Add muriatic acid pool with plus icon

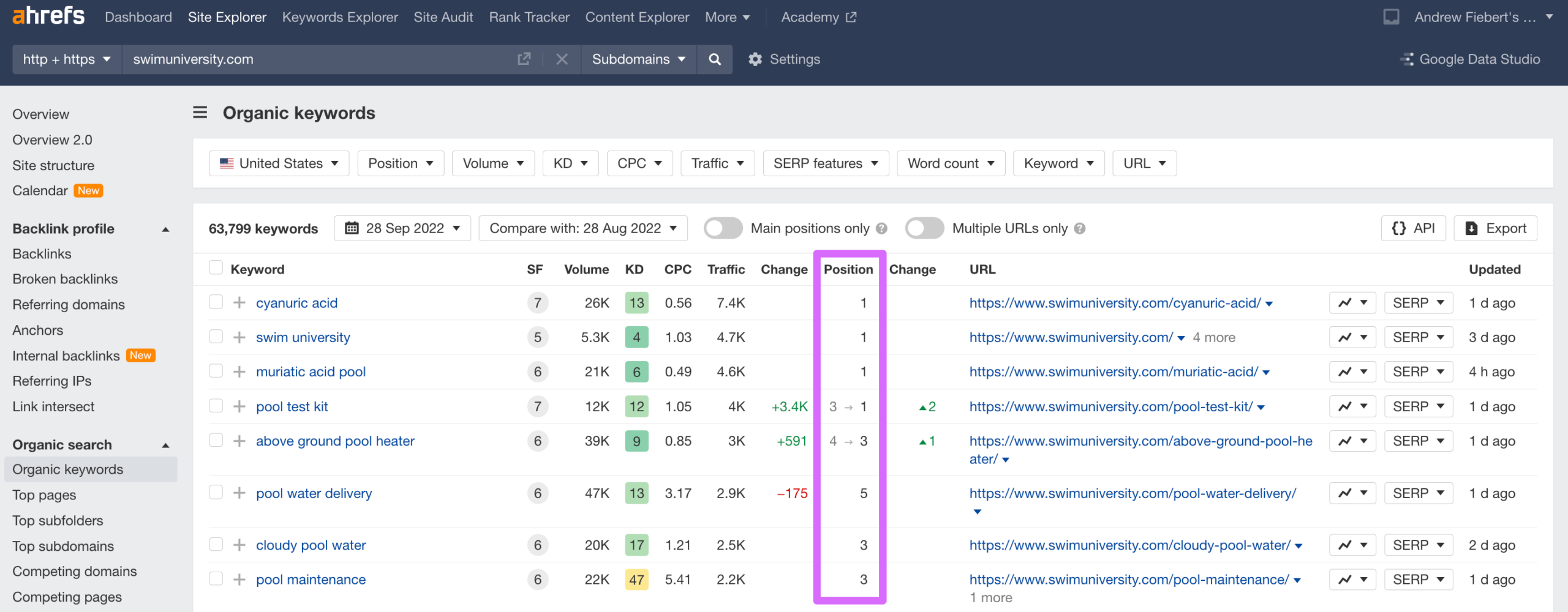coord(239,371)
